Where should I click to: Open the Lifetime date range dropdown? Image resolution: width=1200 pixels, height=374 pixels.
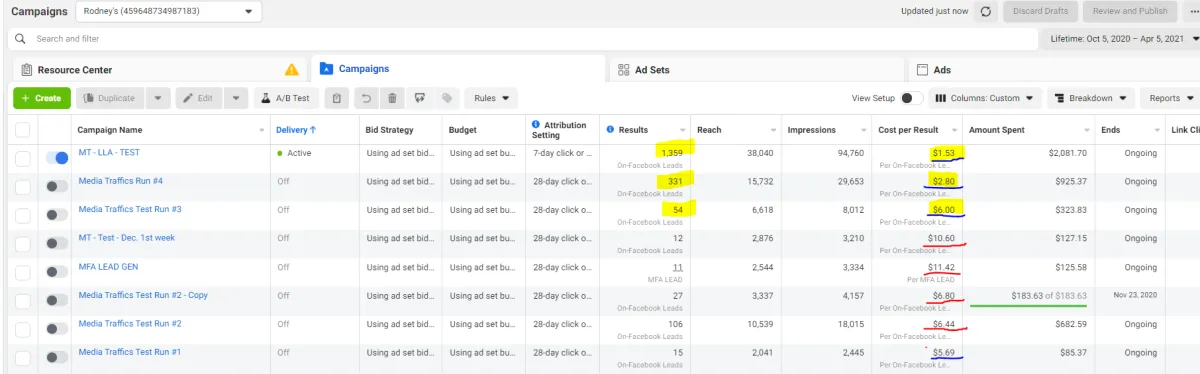tap(1120, 39)
